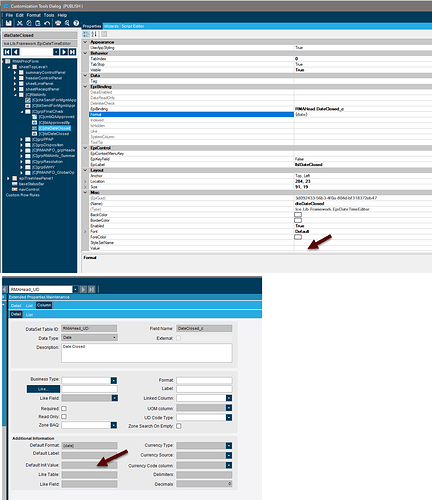Click the Cut scissors icon
The width and height of the screenshot is (432, 500).
[x=20, y=23]
